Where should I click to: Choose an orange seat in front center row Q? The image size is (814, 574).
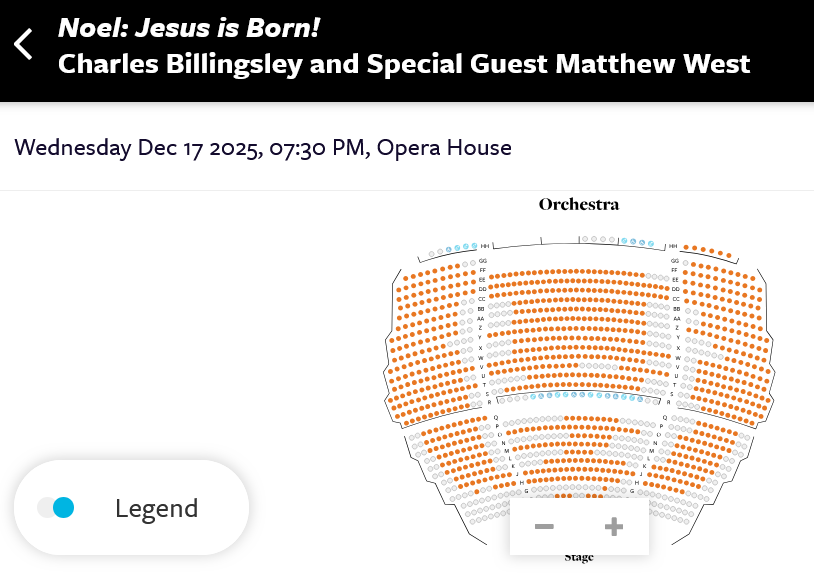580,420
